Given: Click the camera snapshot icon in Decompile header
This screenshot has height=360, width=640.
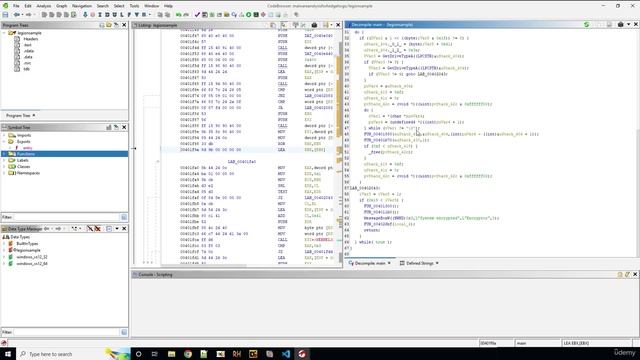Looking at the screenshot, I should [620, 24].
